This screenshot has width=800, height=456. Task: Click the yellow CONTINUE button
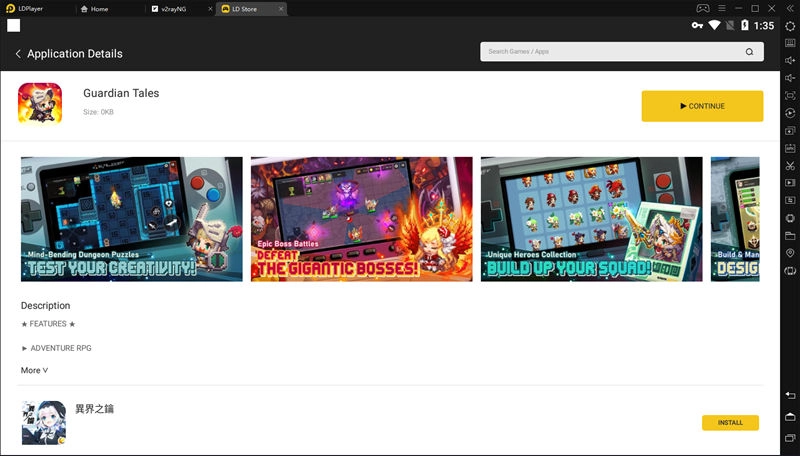702,106
